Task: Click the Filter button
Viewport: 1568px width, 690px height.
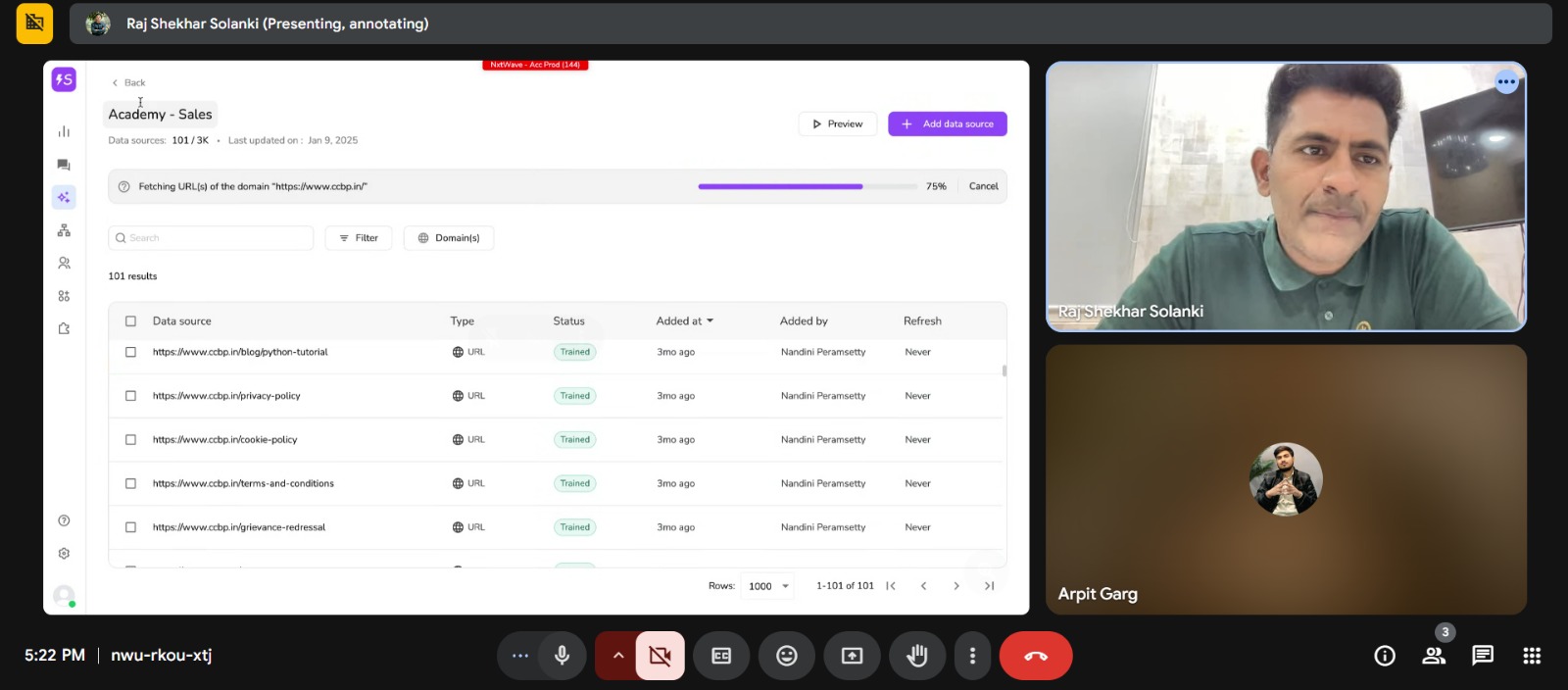Action: coord(359,238)
